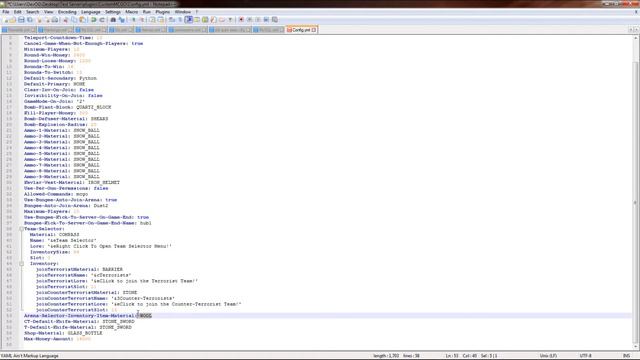The height and width of the screenshot is (360, 640).
Task: Close the Config.yml tab with its X
Action: [314, 30]
